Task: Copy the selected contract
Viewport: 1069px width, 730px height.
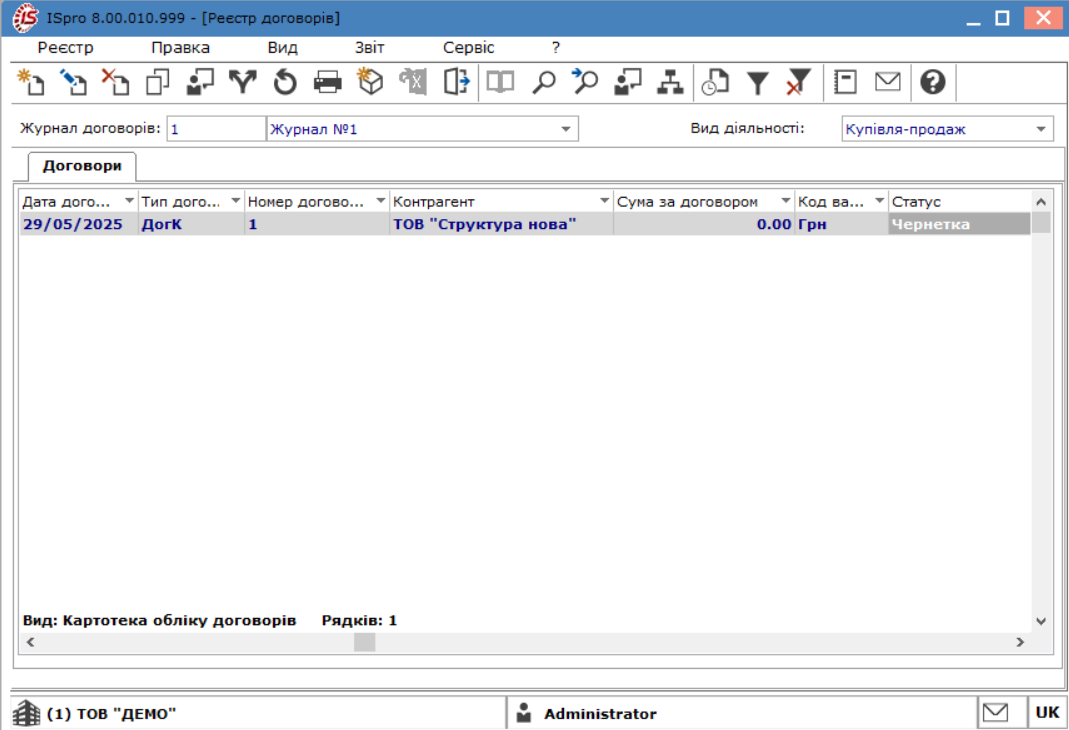Action: tap(157, 82)
